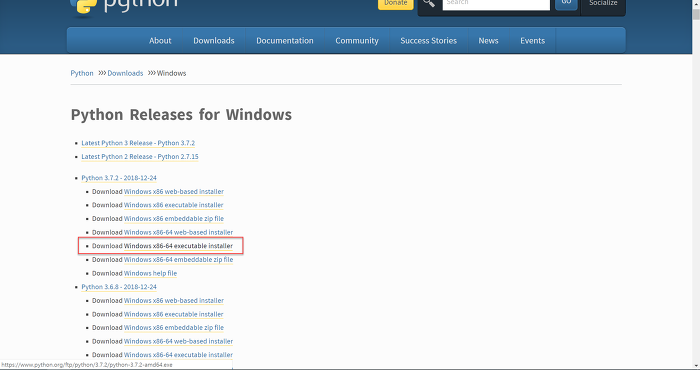Download the 3.7.2 Windows x86-64 embeddable zip file

pos(178,260)
